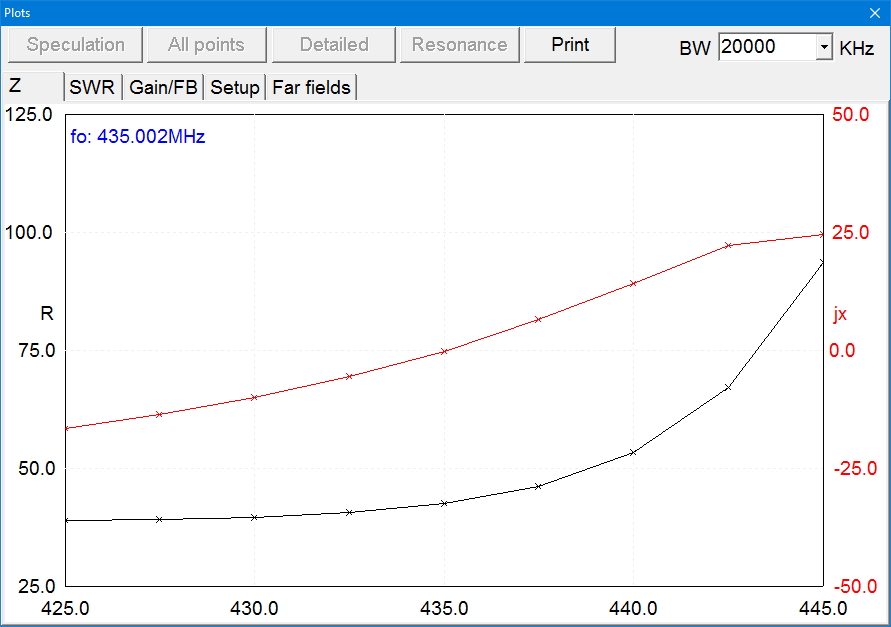The image size is (891, 627).
Task: Click the red jX point at 435.0 MHz
Action: (443, 351)
